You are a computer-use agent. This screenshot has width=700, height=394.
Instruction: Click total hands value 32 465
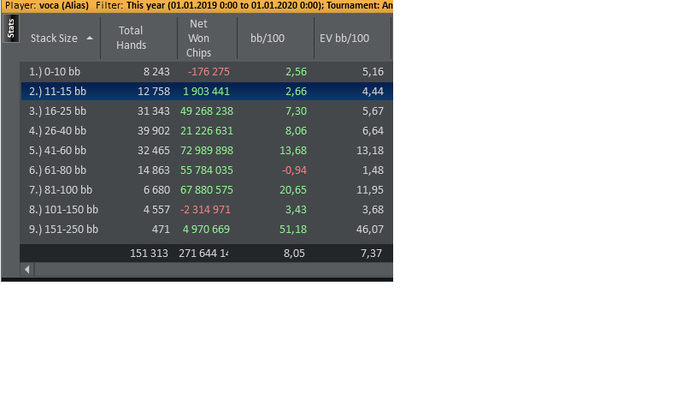(154, 150)
